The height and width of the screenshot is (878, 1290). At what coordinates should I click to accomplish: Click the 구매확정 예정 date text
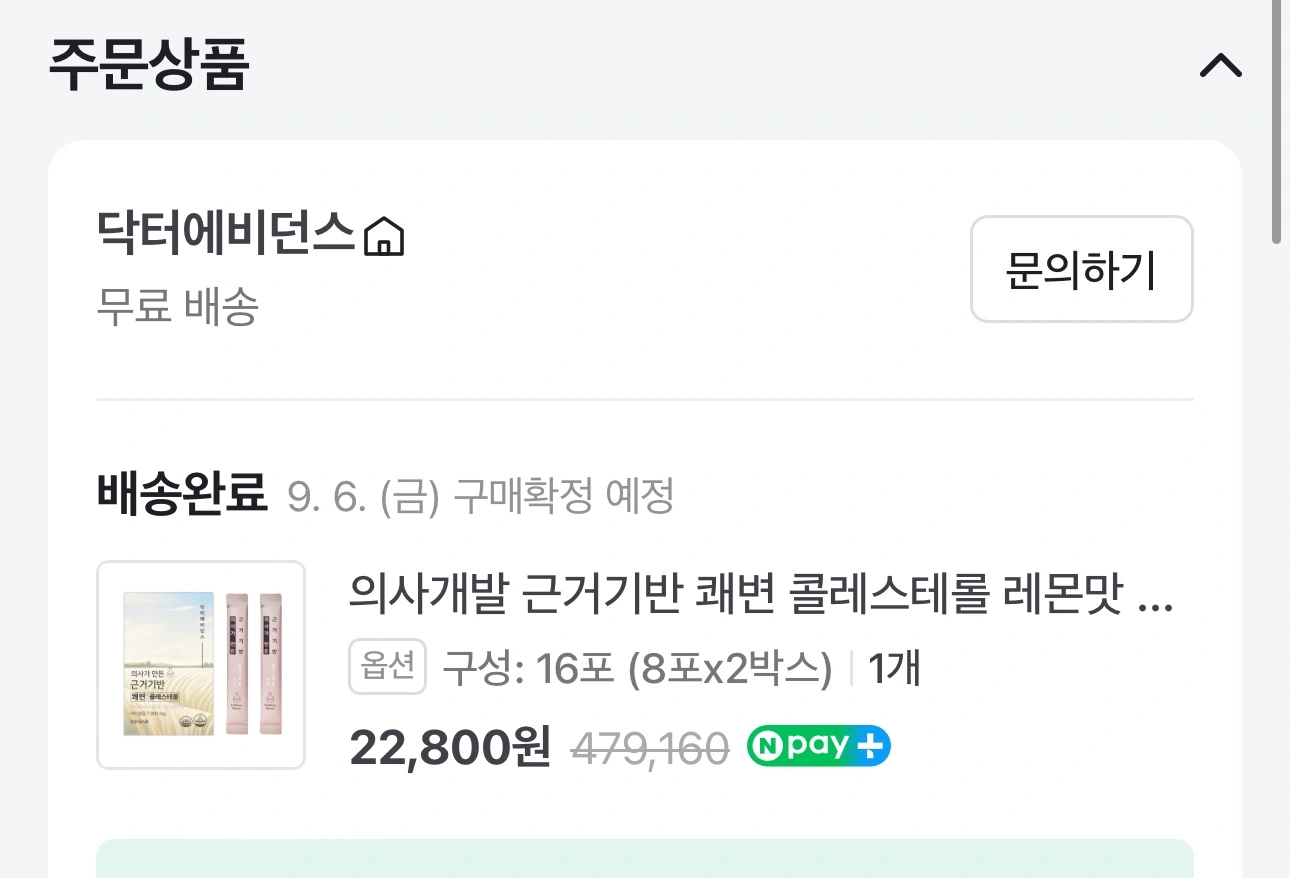click(480, 496)
